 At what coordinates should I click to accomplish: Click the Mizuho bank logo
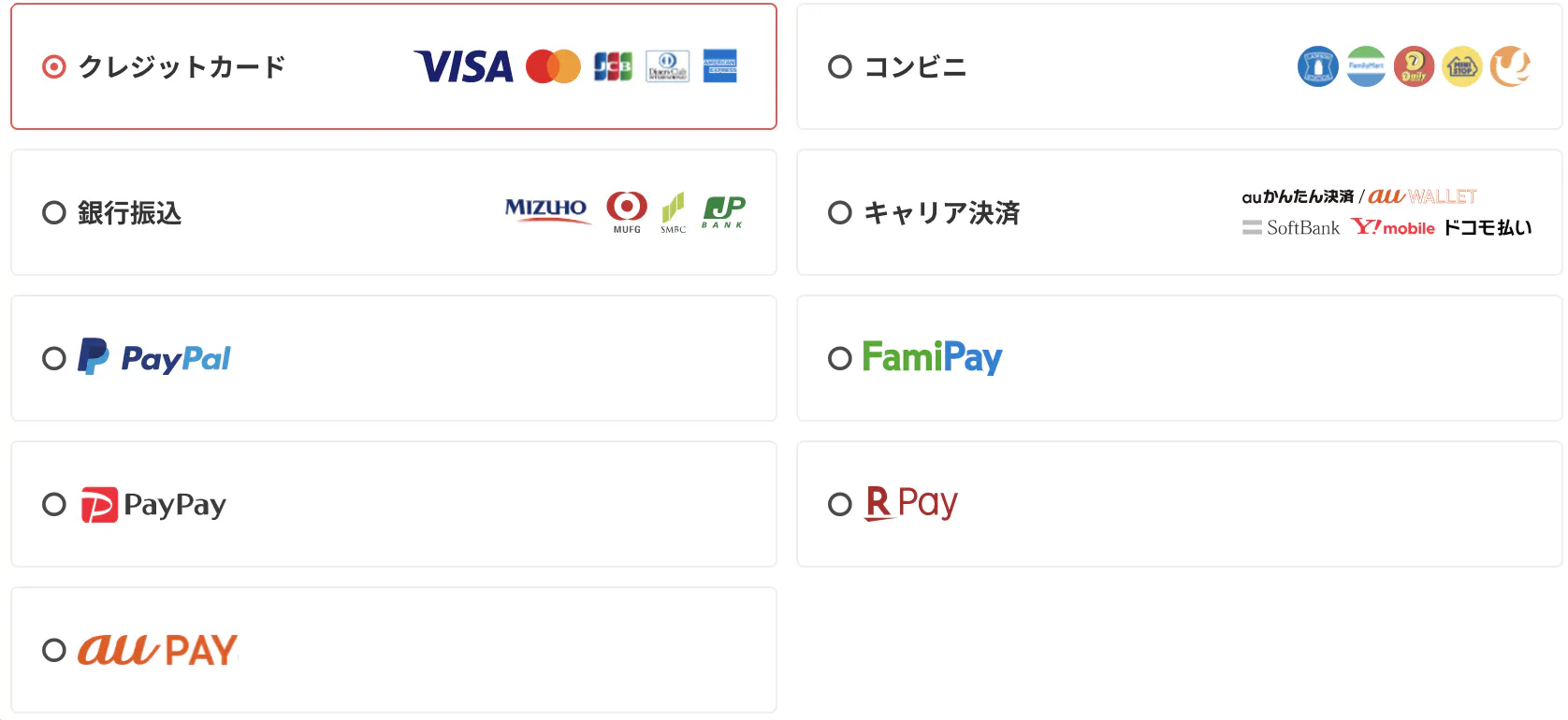pos(546,209)
